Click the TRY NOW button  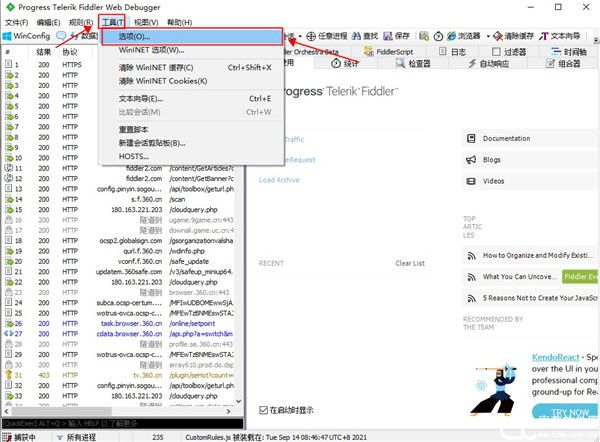[565, 412]
